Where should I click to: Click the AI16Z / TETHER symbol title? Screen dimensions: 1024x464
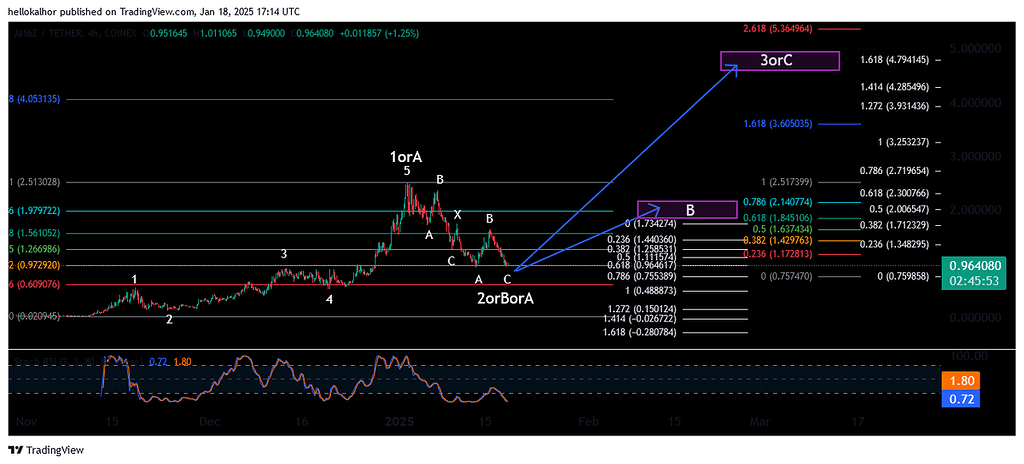point(45,33)
